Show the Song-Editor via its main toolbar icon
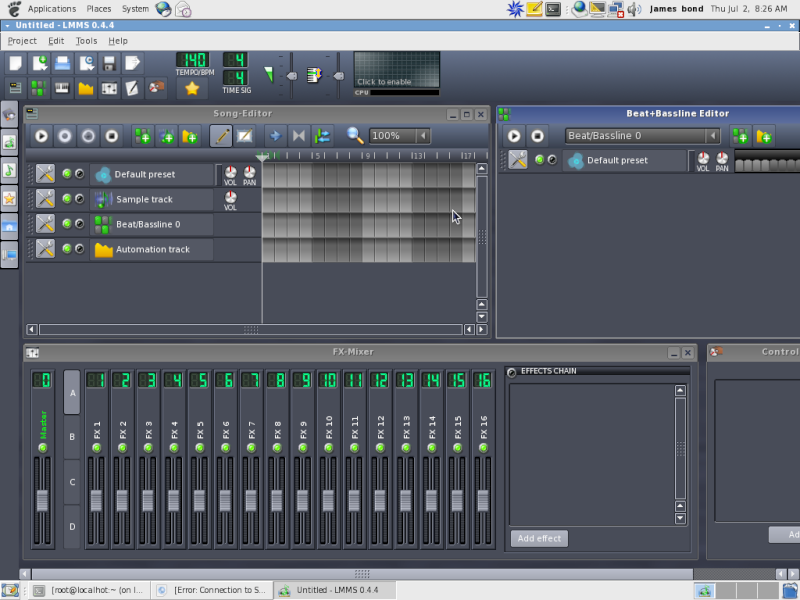The width and height of the screenshot is (800, 600). (15, 88)
